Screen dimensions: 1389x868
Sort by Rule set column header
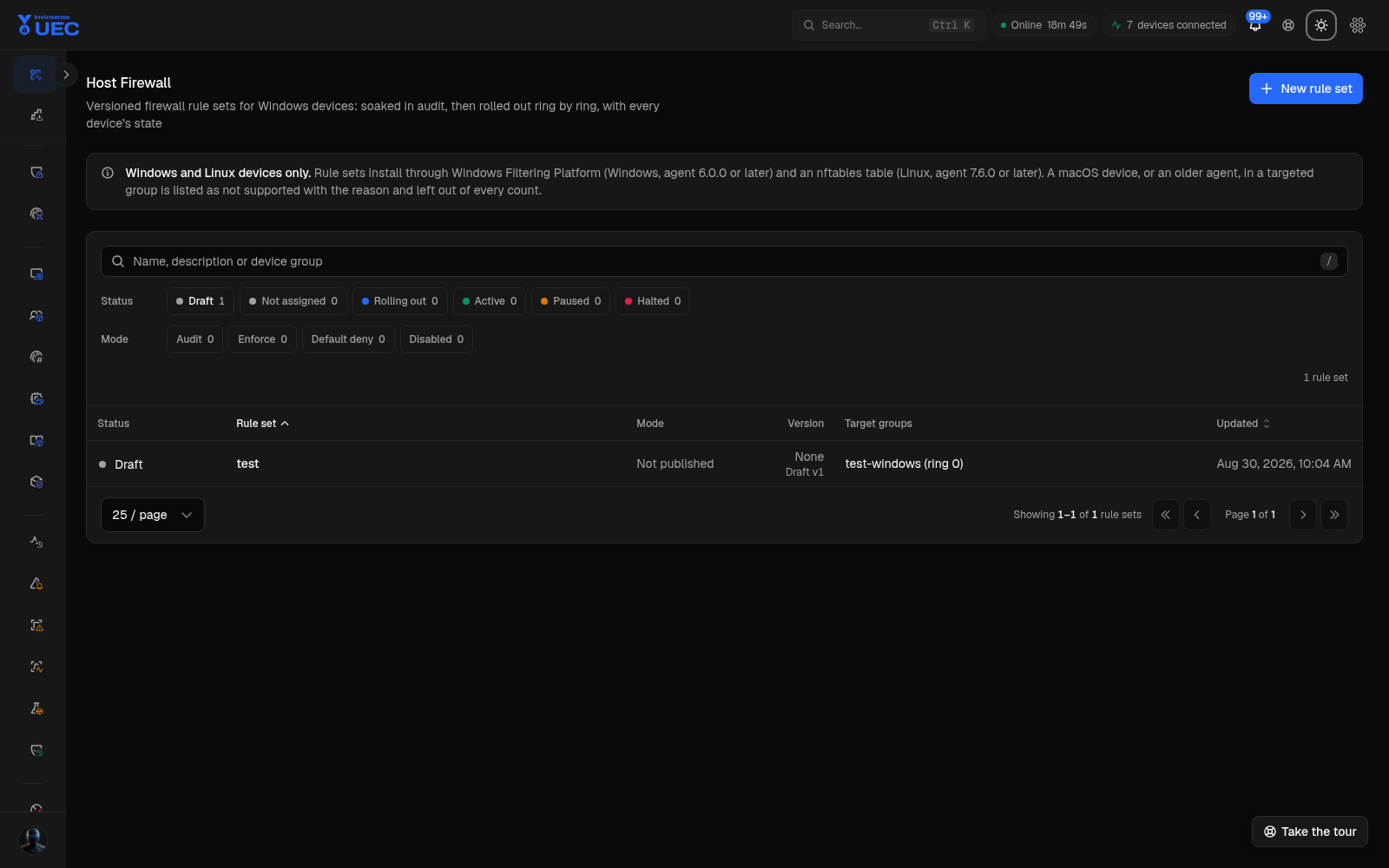tap(262, 424)
